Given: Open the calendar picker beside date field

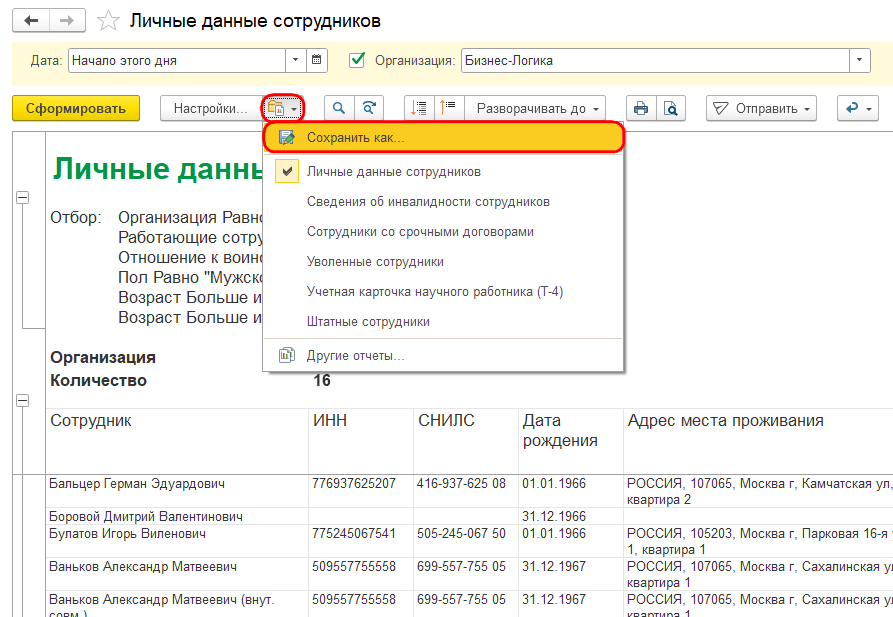Looking at the screenshot, I should point(317,60).
